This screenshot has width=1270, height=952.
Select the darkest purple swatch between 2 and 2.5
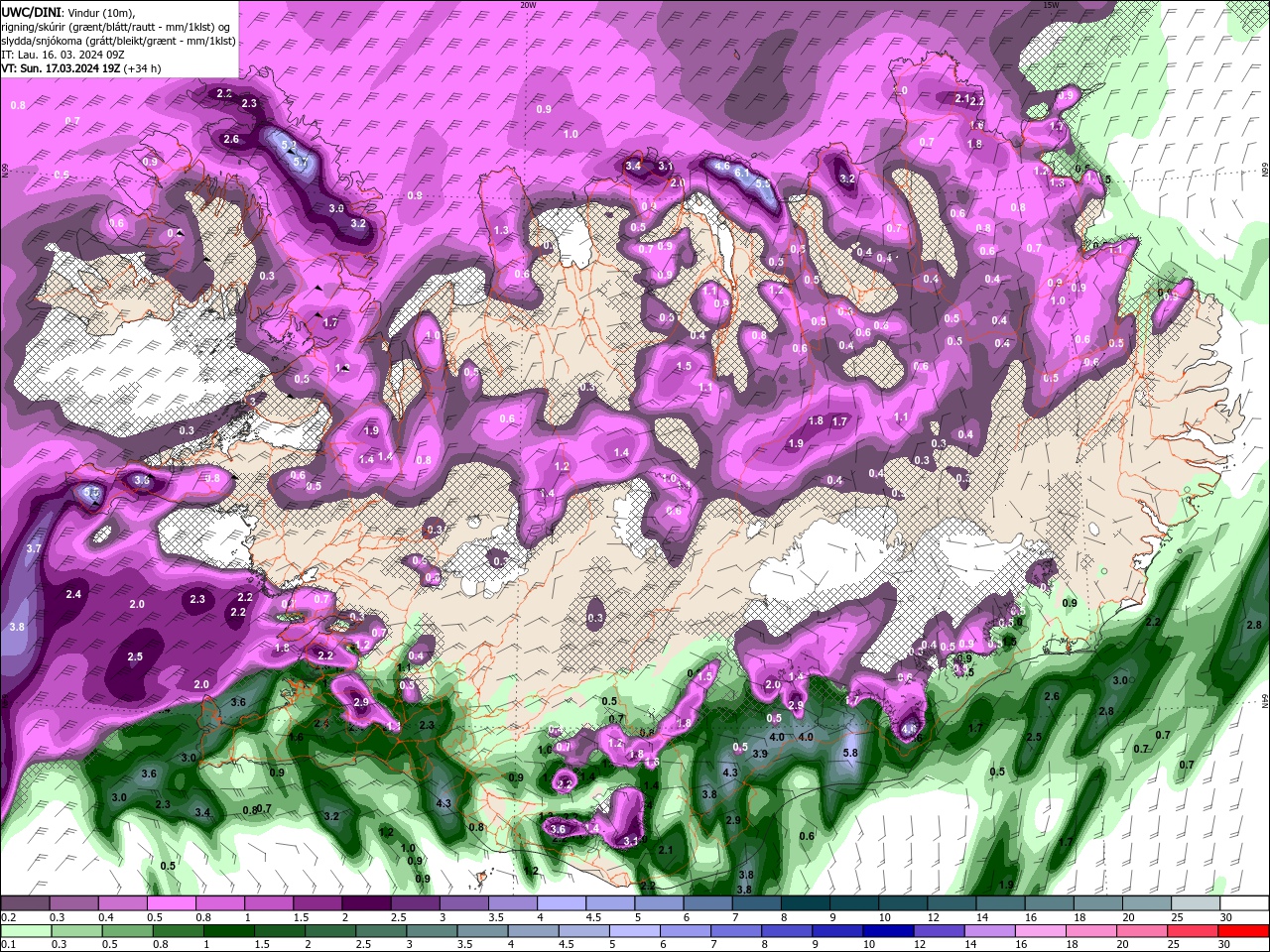(x=366, y=903)
